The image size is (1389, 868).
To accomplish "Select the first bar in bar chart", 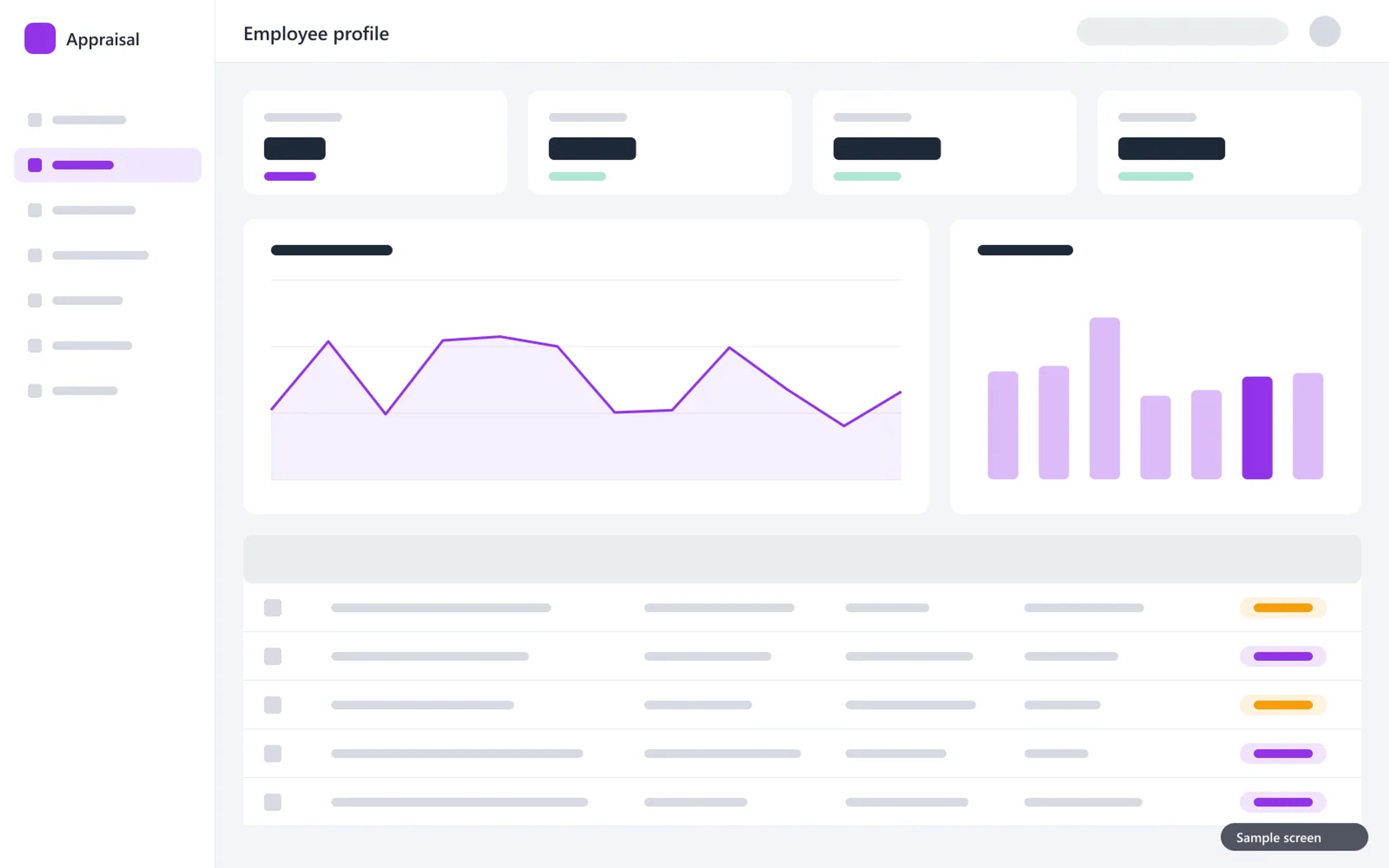I will click(x=1003, y=425).
